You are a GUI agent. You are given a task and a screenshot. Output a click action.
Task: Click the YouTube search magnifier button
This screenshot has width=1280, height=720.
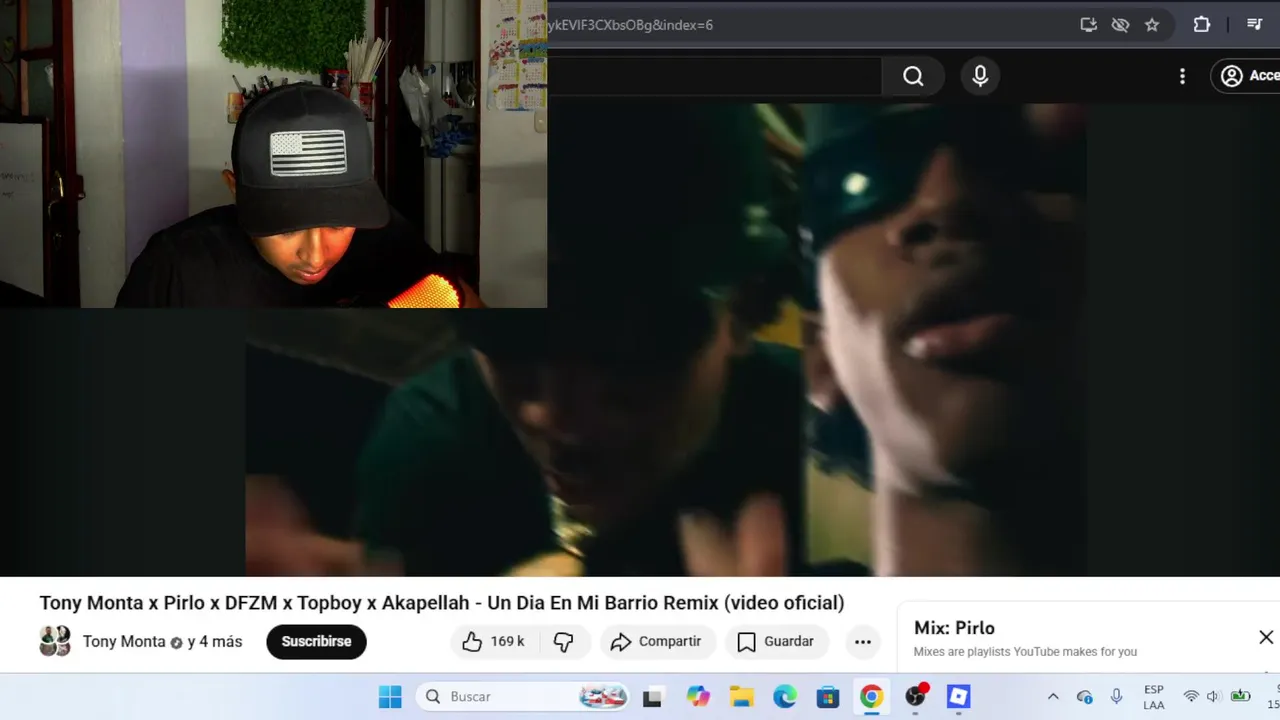pyautogui.click(x=913, y=77)
